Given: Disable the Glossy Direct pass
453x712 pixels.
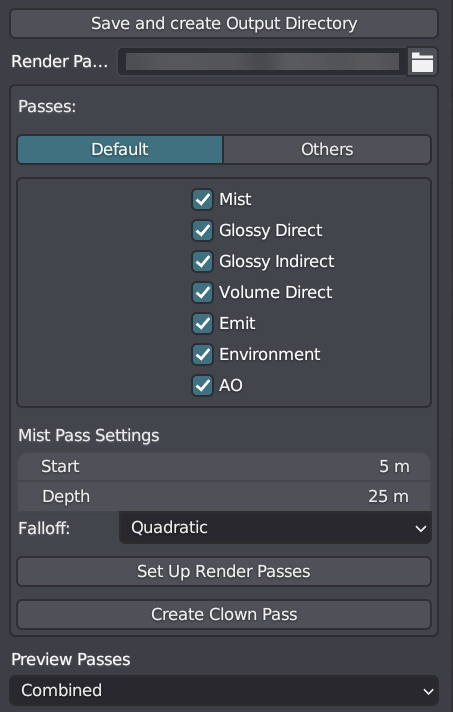Looking at the screenshot, I should point(202,230).
